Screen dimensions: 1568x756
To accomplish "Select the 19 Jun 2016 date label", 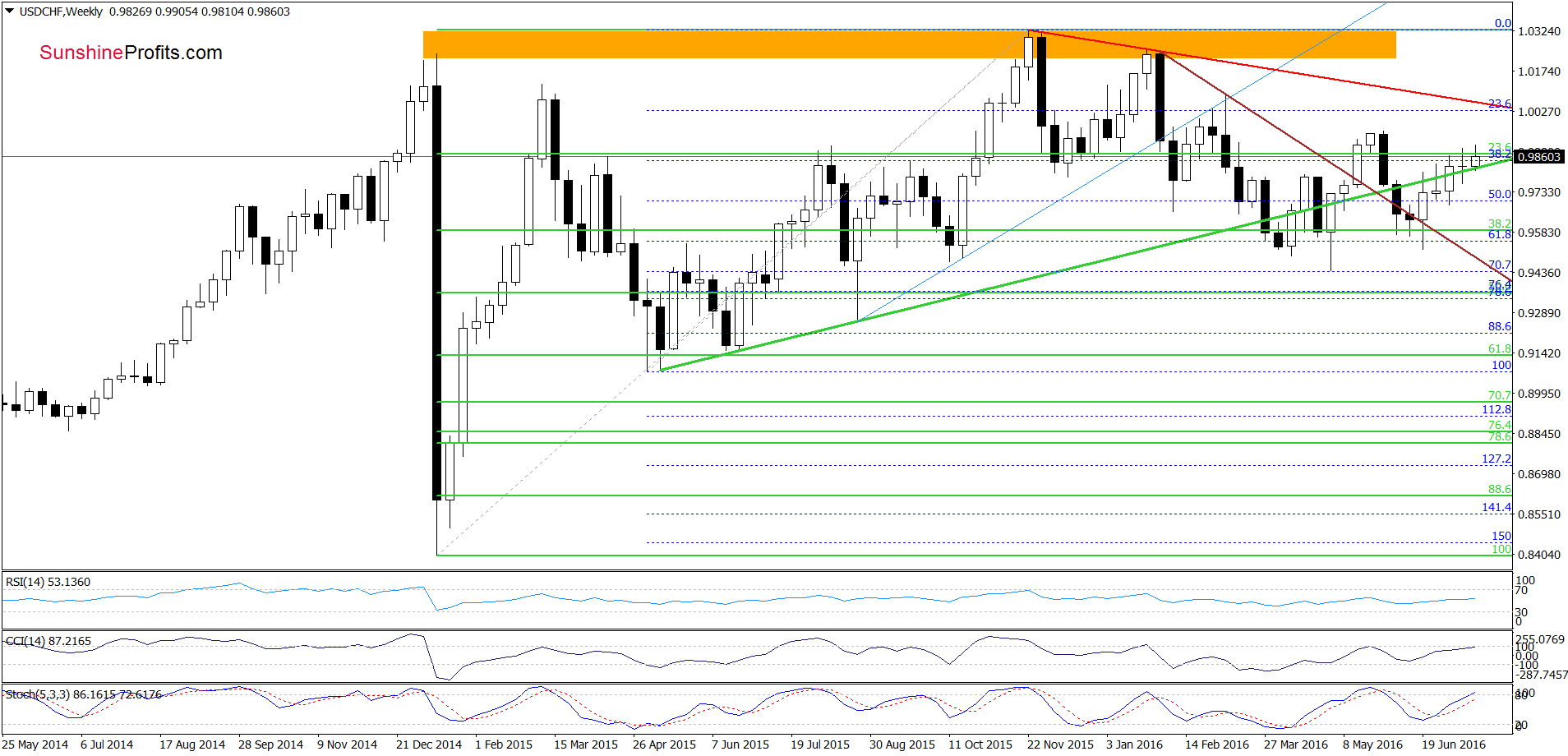I will [x=1454, y=744].
